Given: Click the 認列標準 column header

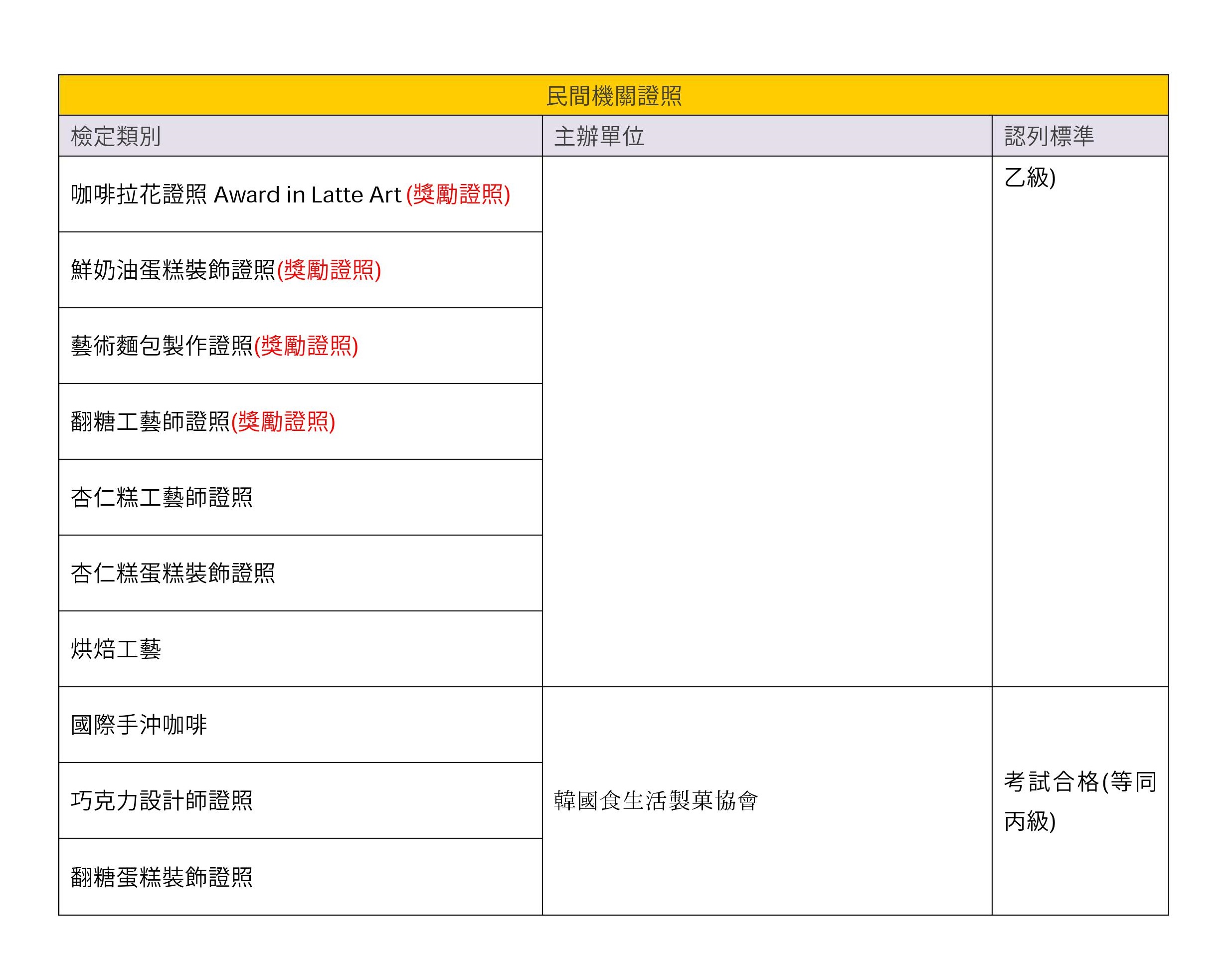Looking at the screenshot, I should click(1049, 136).
